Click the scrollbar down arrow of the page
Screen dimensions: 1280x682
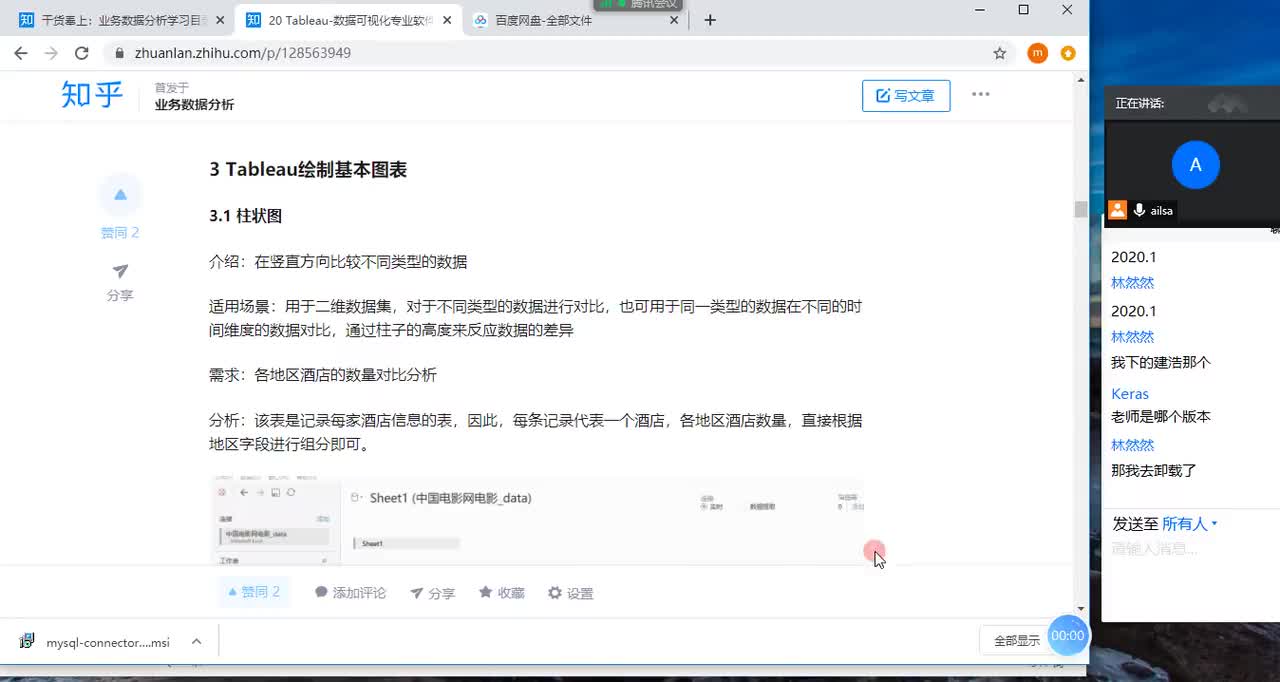tap(1080, 608)
